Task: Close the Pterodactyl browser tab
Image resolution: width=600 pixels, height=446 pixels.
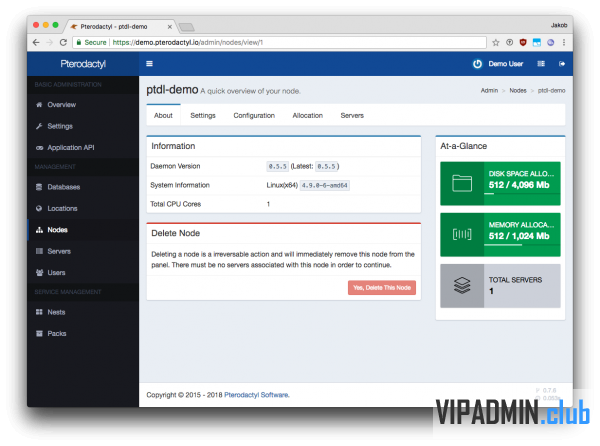Action: [x=170, y=27]
